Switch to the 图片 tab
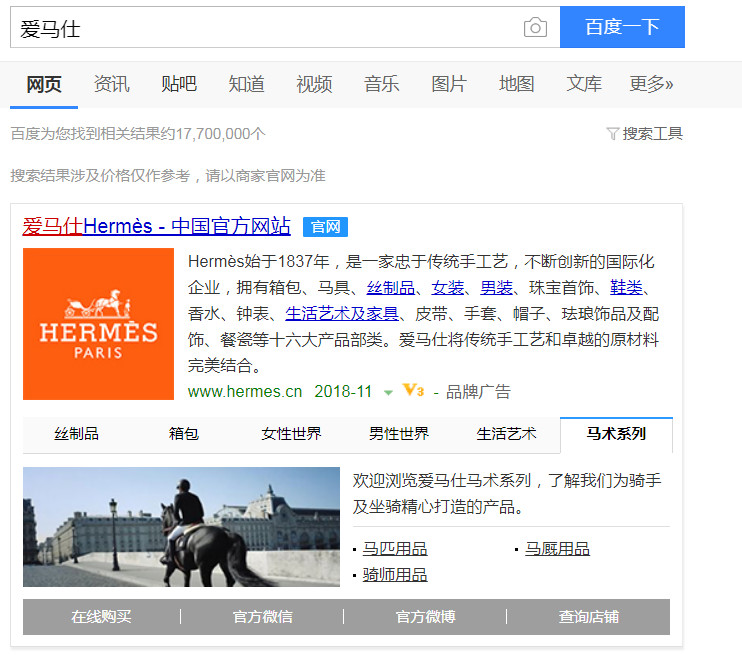Image resolution: width=742 pixels, height=662 pixels. click(x=449, y=84)
